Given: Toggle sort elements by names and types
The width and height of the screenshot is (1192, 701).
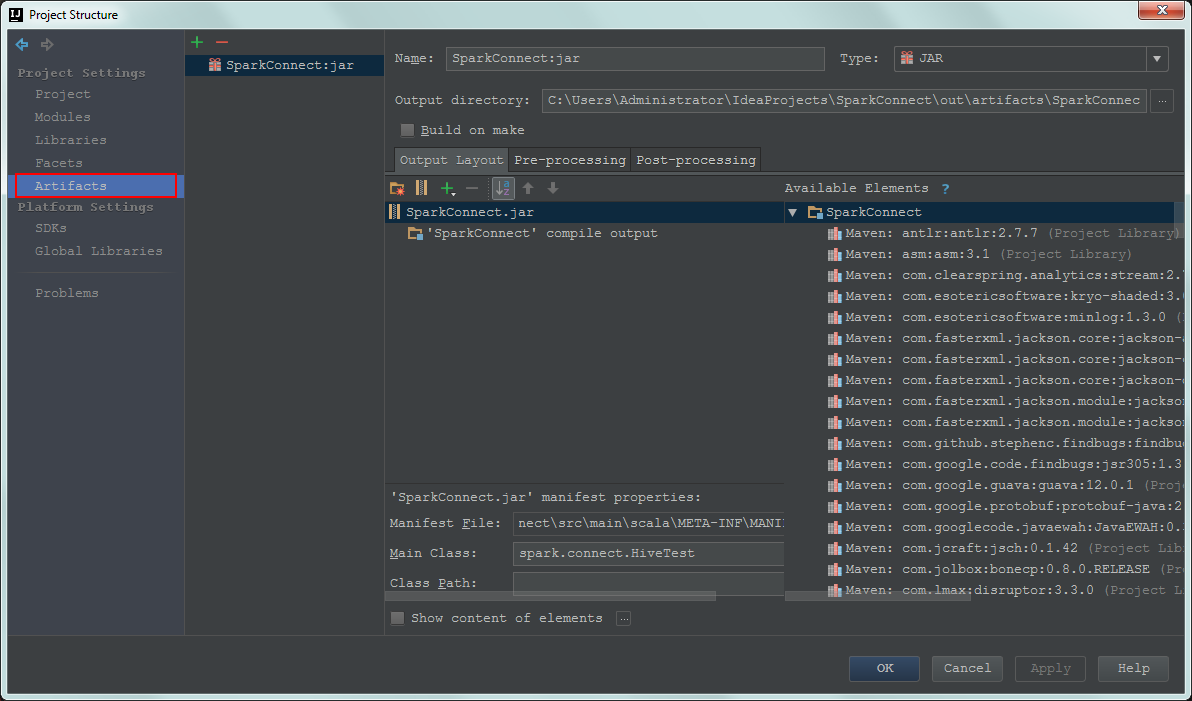Looking at the screenshot, I should pos(503,189).
